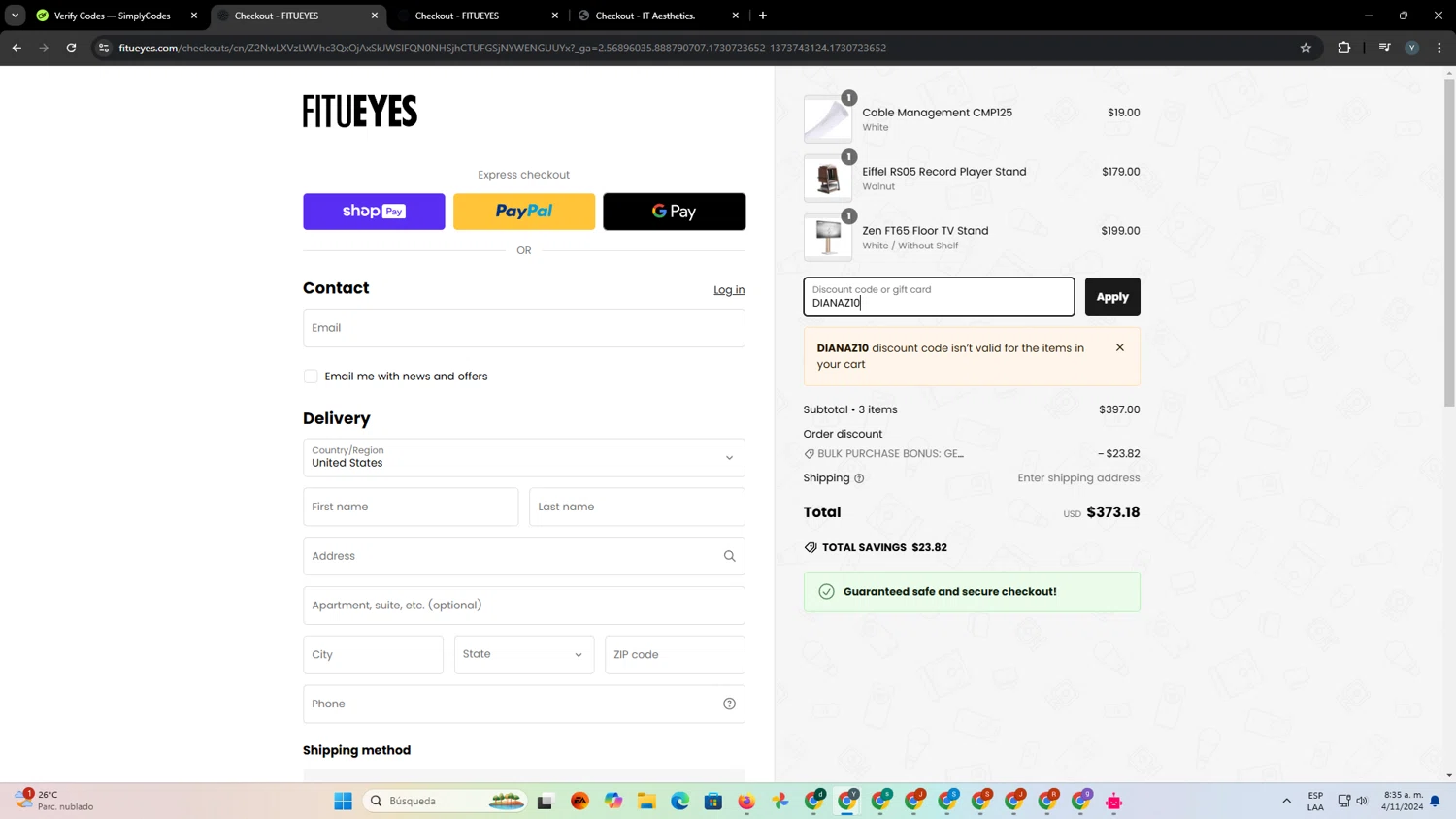Click the phone help question icon

pyautogui.click(x=729, y=704)
